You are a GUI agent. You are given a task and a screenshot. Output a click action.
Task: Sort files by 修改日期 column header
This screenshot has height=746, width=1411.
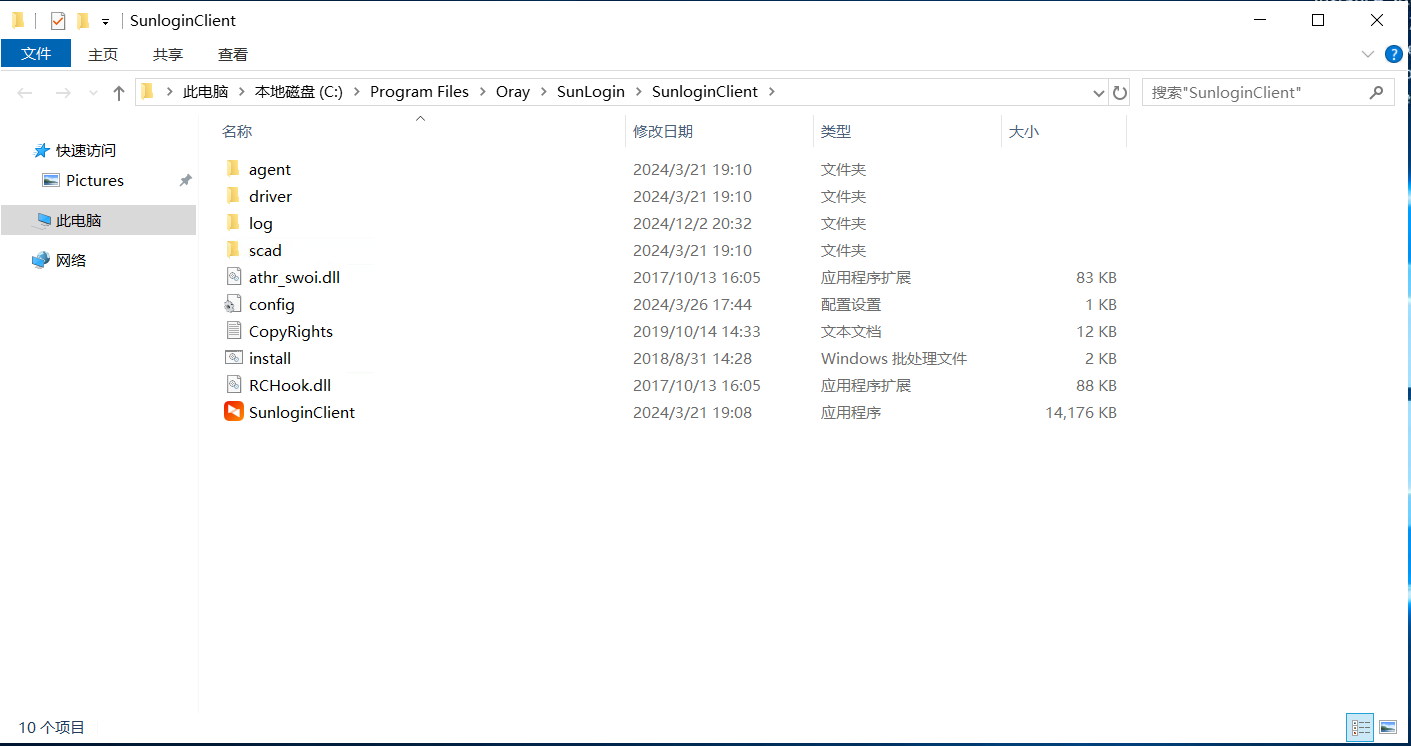click(662, 131)
